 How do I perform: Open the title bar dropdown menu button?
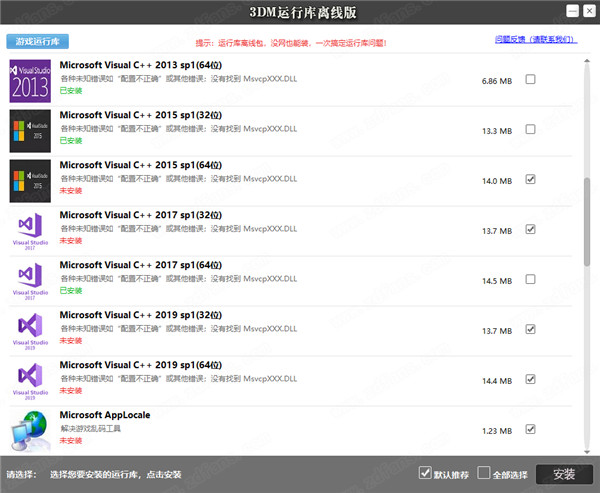pyautogui.click(x=571, y=13)
